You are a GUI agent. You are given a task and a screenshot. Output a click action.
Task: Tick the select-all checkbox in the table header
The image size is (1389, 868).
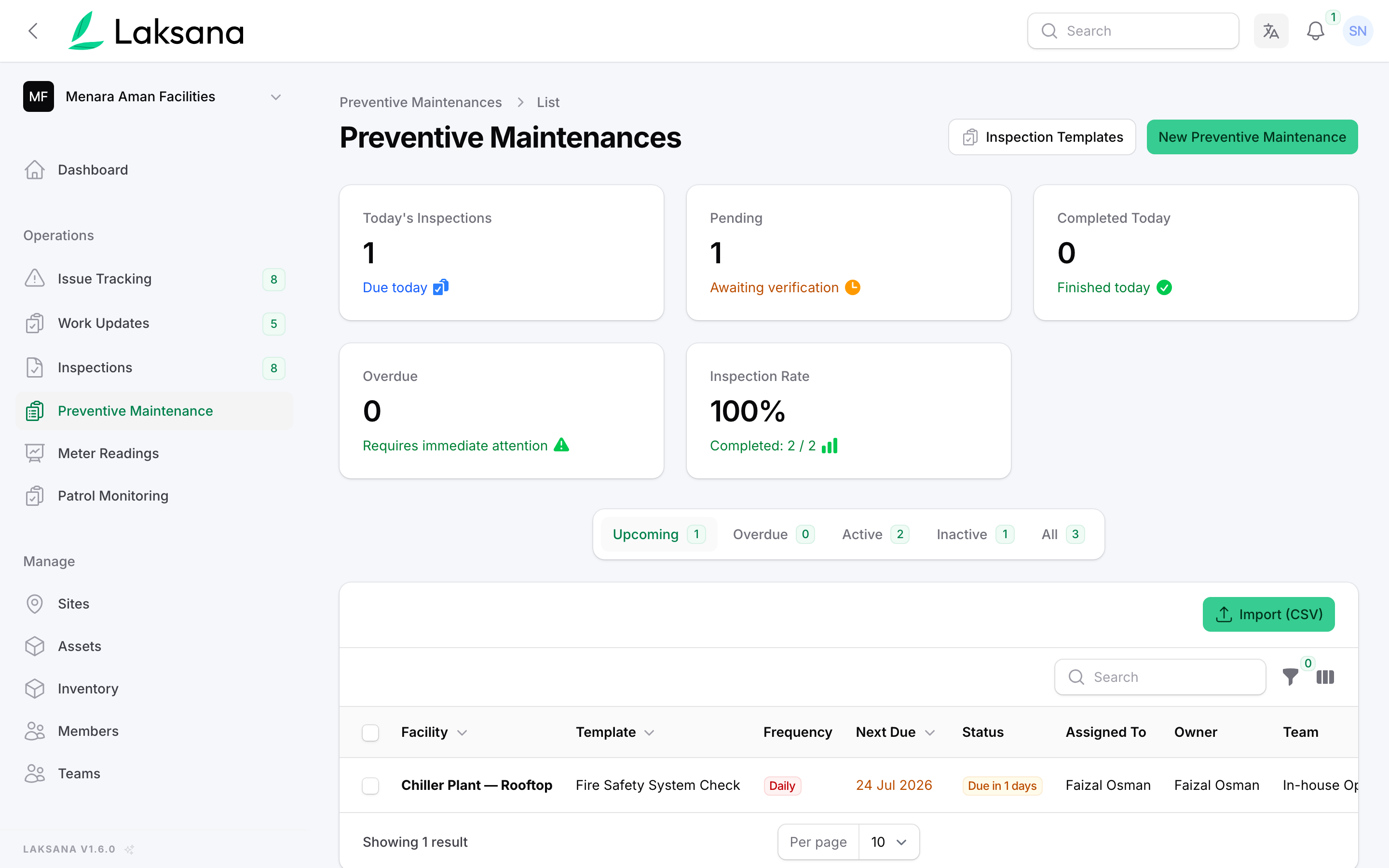(x=370, y=732)
